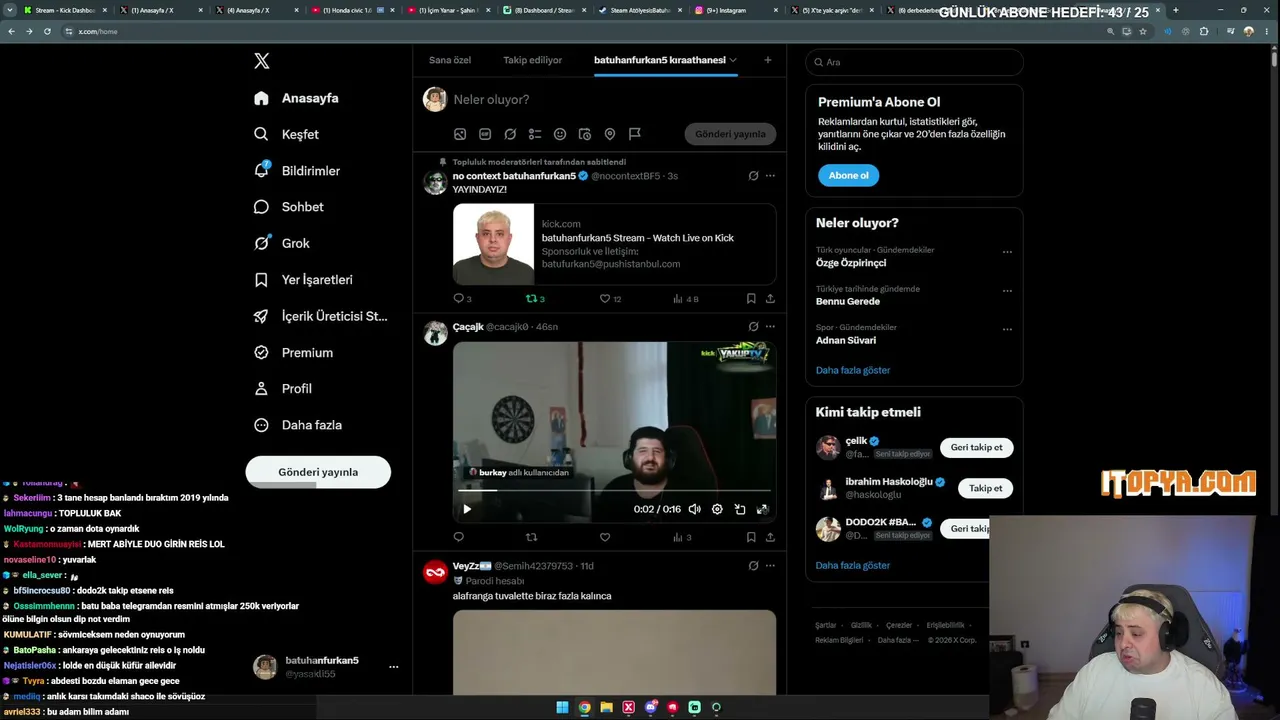Switch to the Honda civic browser tab
Screen dimensions: 1280x720
(x=351, y=10)
